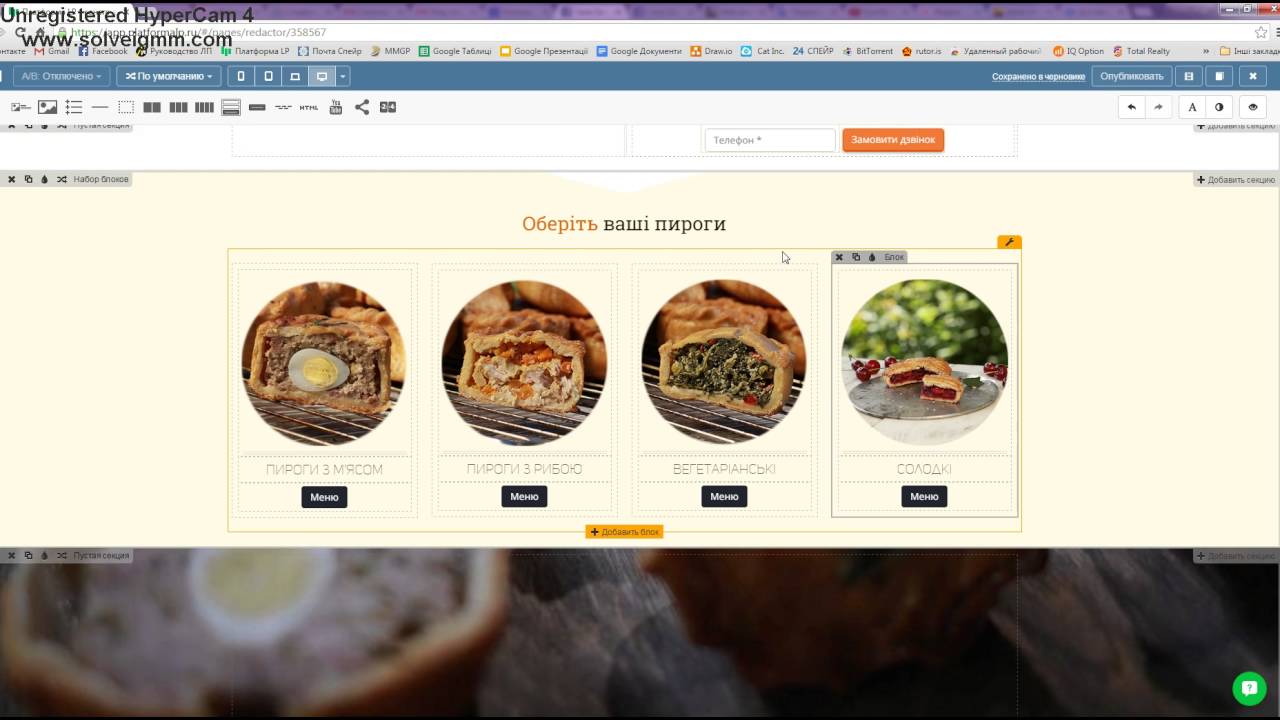Select the Оберіть ваші пироги heading

coord(624,224)
